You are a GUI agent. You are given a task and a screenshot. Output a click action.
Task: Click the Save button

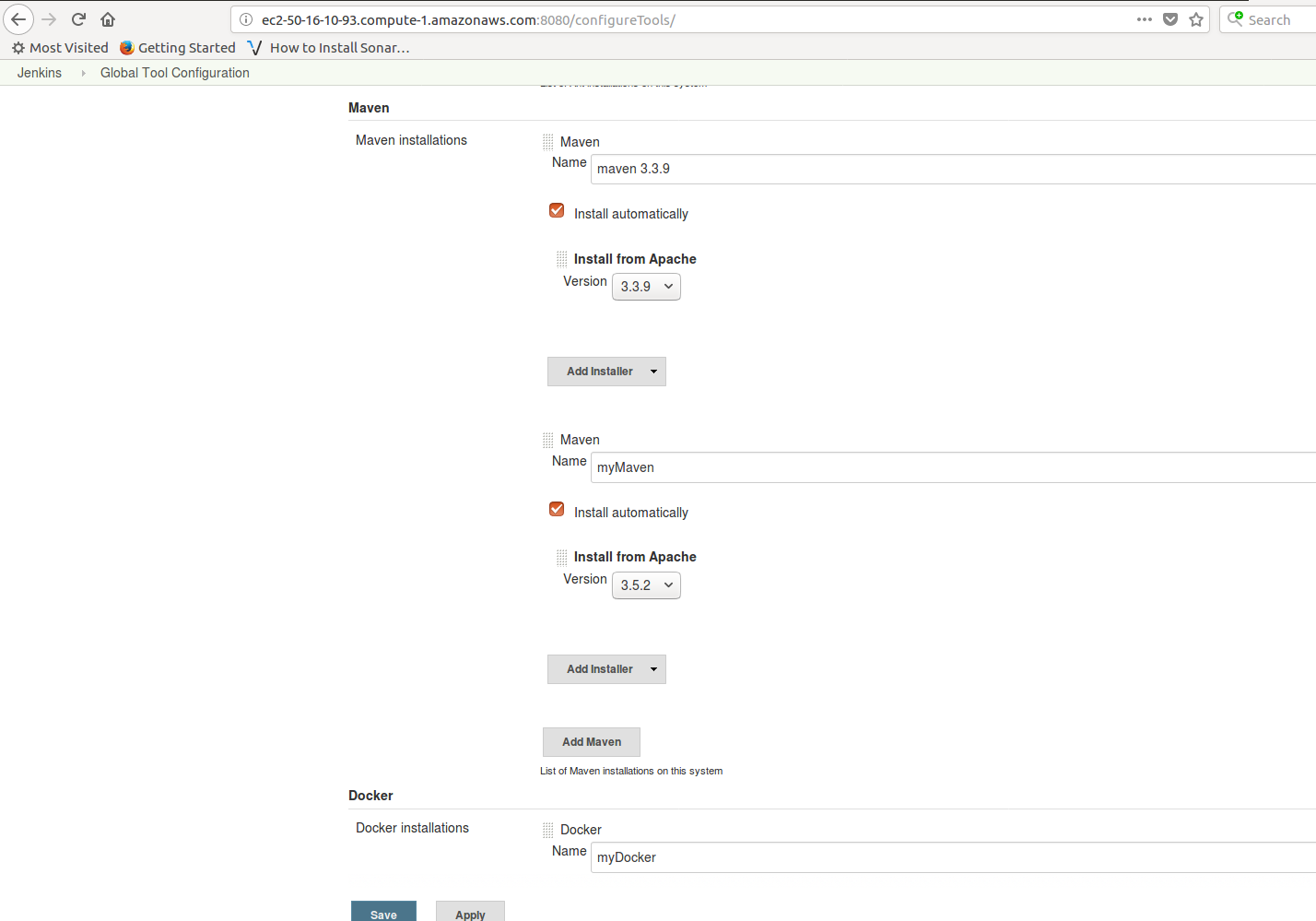click(x=383, y=911)
